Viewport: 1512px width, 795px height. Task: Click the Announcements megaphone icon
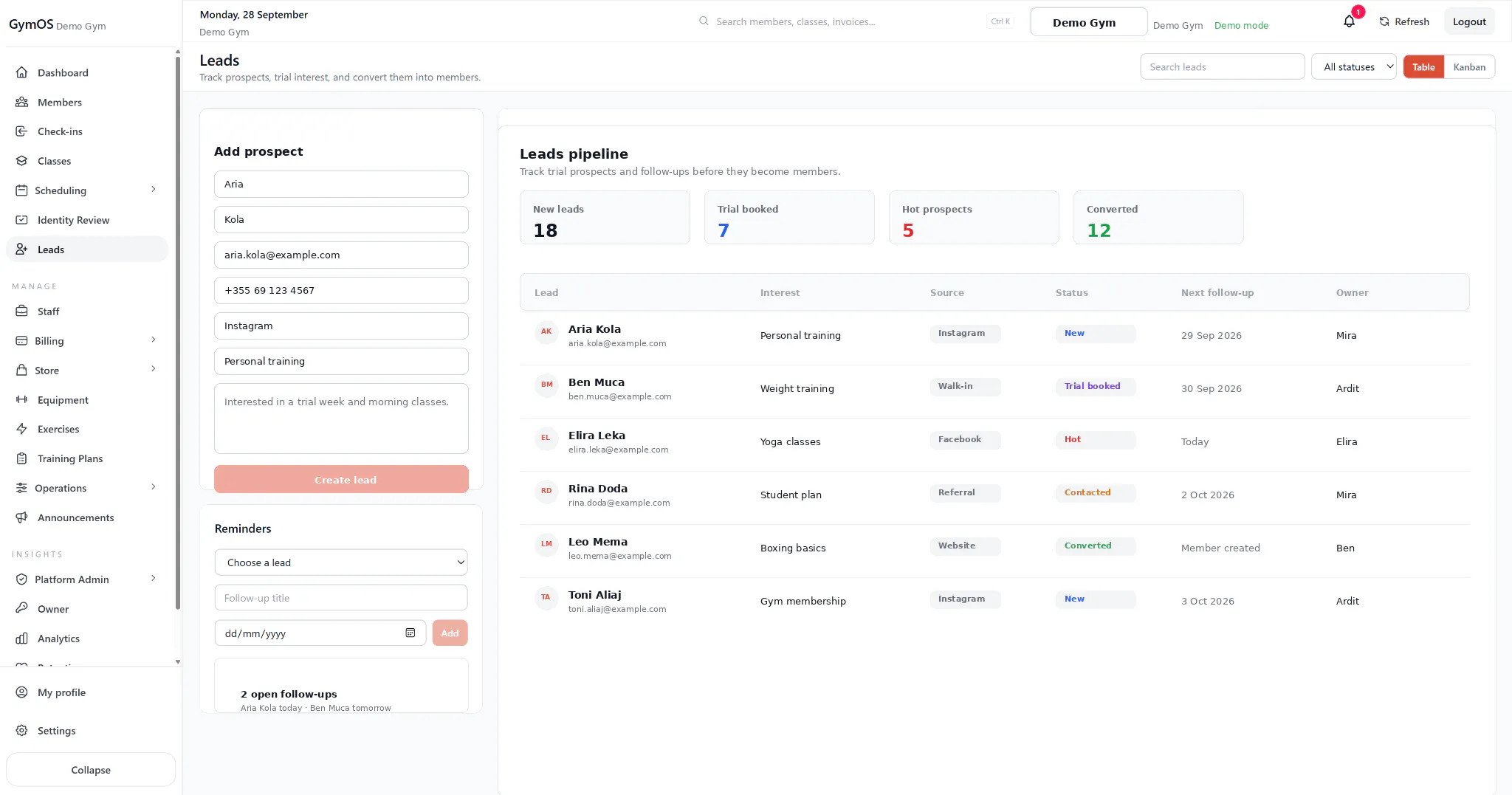pyautogui.click(x=21, y=517)
